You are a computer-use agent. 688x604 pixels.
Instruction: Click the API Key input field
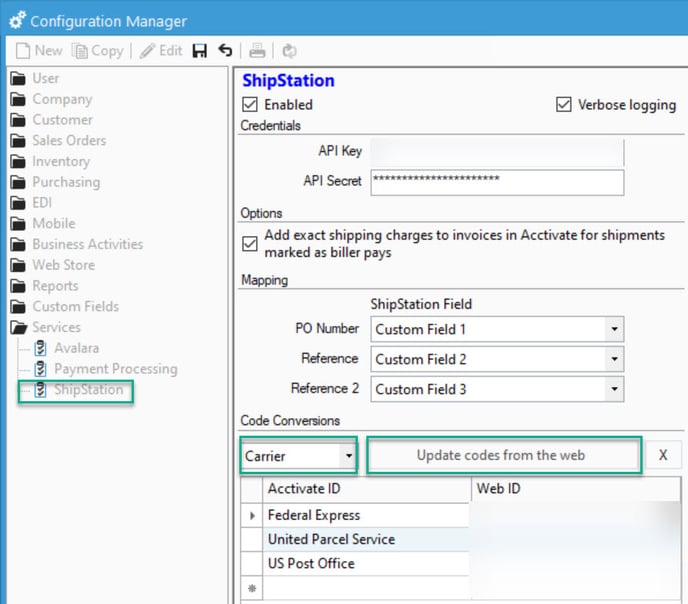pyautogui.click(x=497, y=152)
